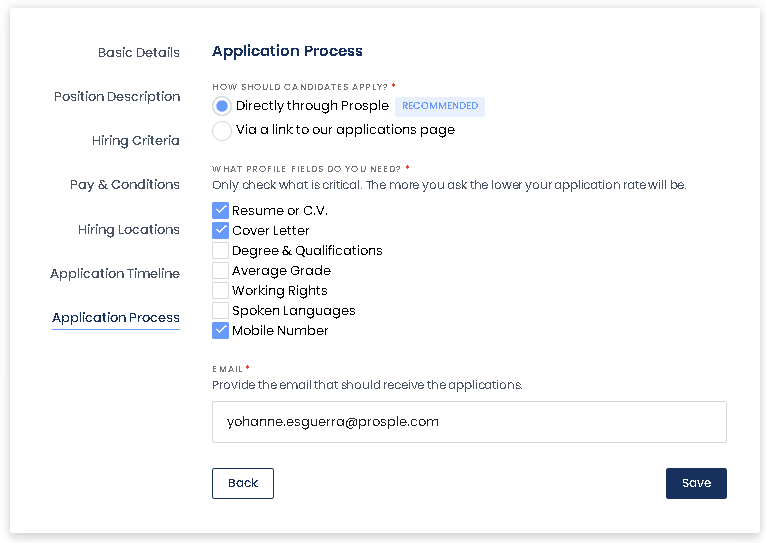This screenshot has height=543, width=766.
Task: Uncheck the Resume or C.V. checkbox
Action: point(221,211)
